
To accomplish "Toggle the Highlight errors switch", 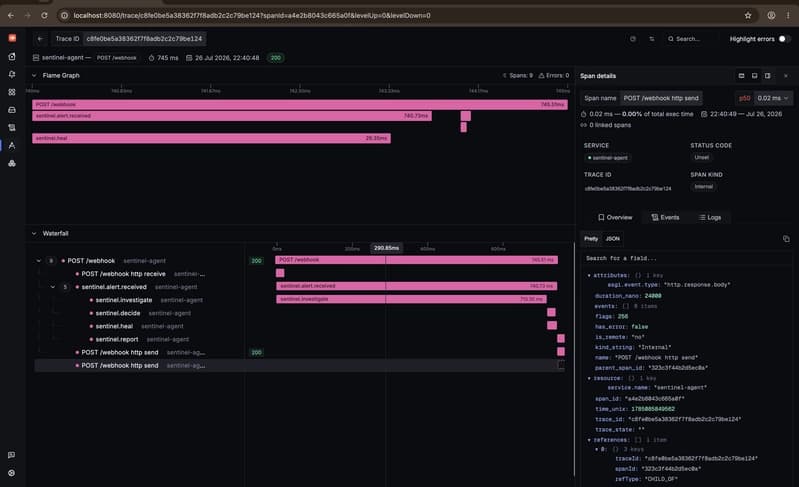I will 784,39.
